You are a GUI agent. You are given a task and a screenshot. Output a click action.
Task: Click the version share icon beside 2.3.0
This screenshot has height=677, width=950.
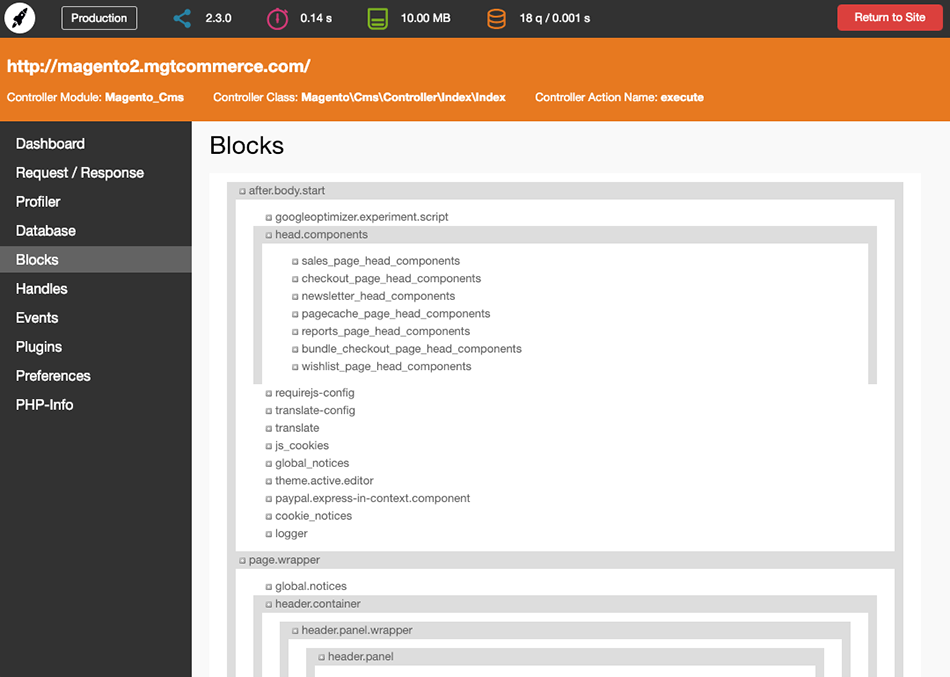(x=182, y=18)
